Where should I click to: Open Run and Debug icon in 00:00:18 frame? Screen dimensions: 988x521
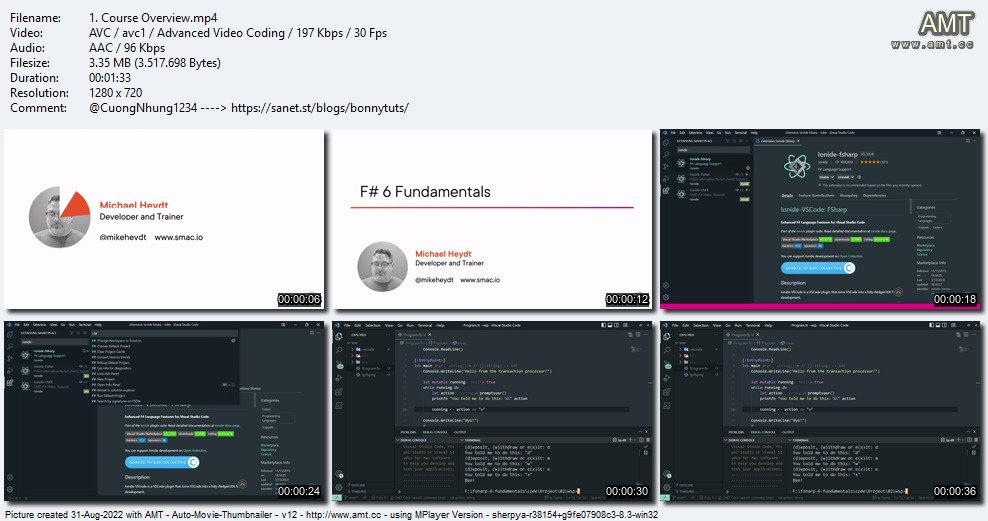pos(666,179)
